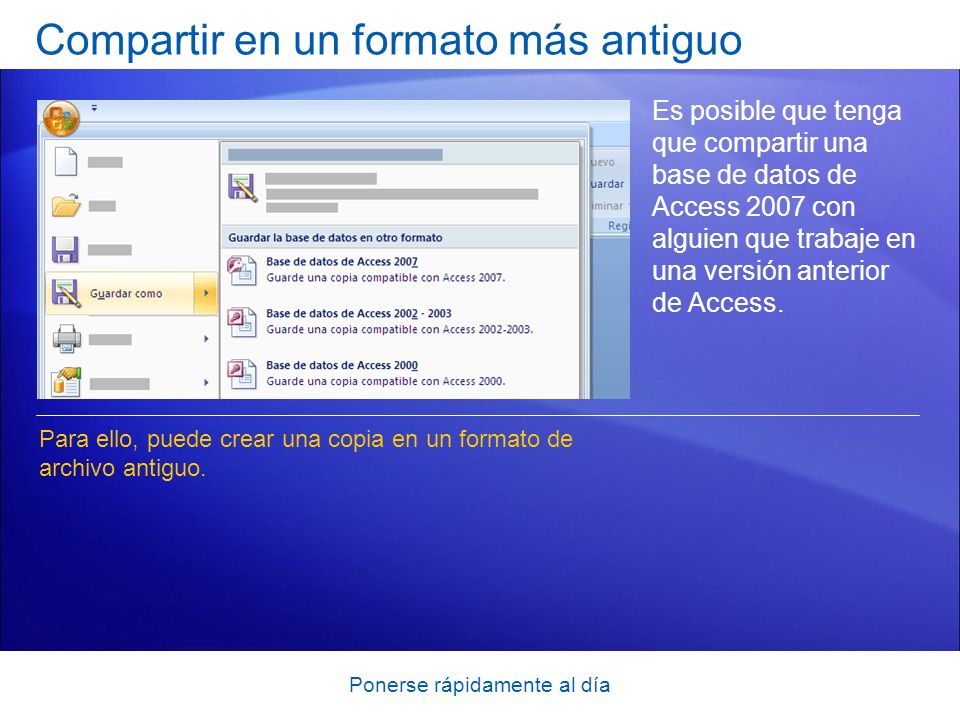The image size is (960, 720).
Task: Expand the submenu arrow beside the database checklist icon
Action: tap(206, 383)
